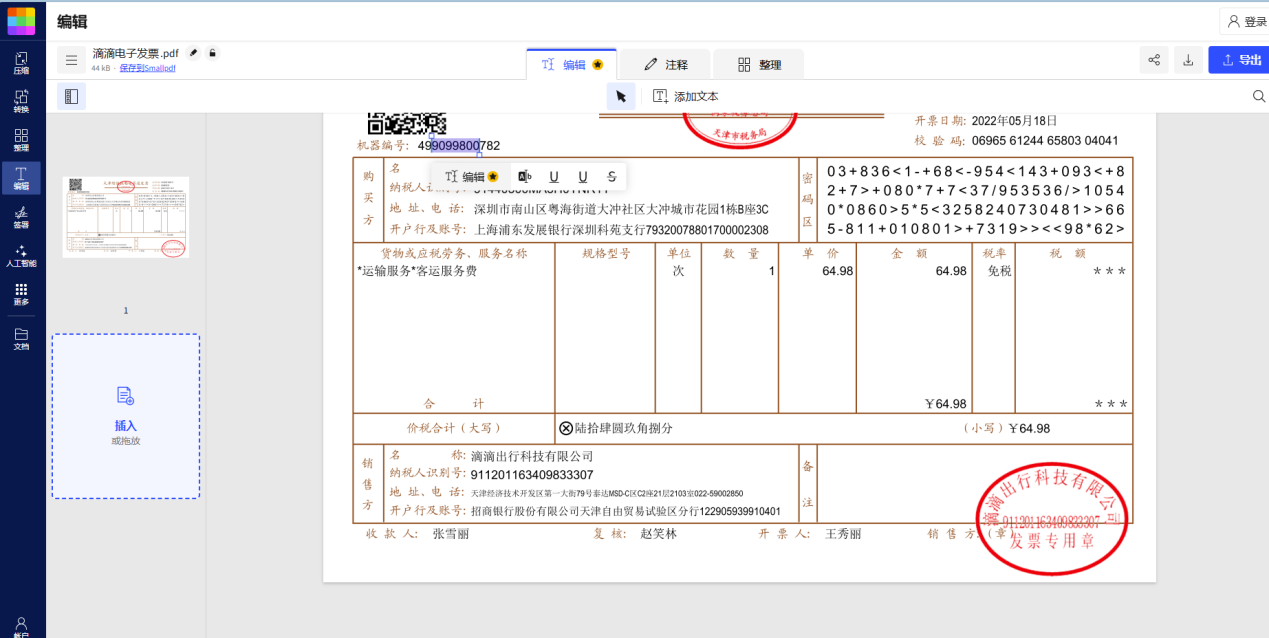
Task: Click the first underline icon in floating toolbar
Action: (x=554, y=177)
